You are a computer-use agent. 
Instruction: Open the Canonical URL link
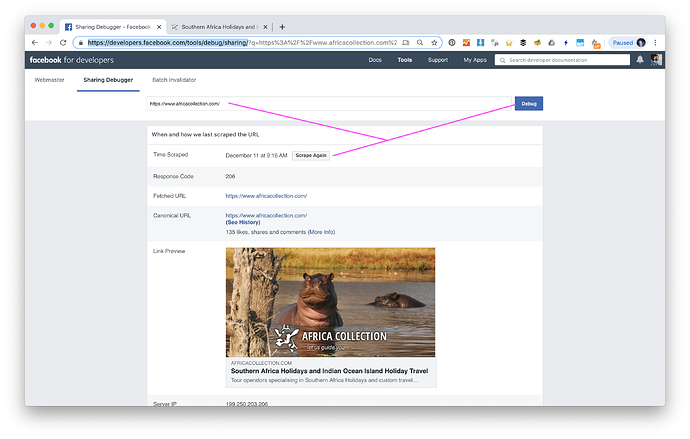[x=266, y=216]
